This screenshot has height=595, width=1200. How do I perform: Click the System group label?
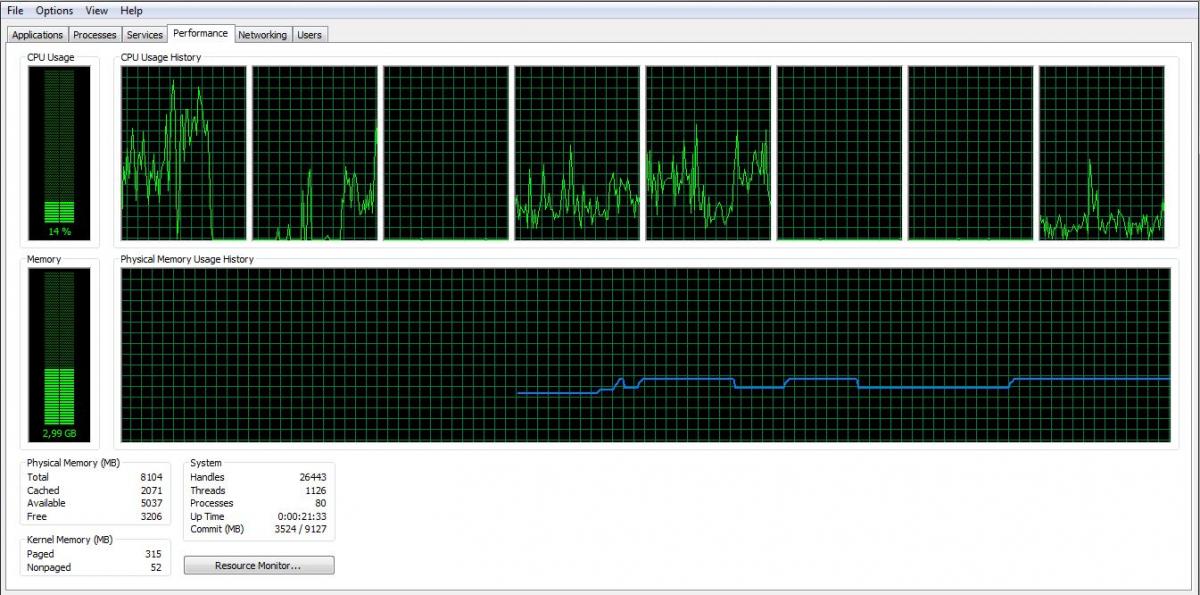click(x=206, y=463)
